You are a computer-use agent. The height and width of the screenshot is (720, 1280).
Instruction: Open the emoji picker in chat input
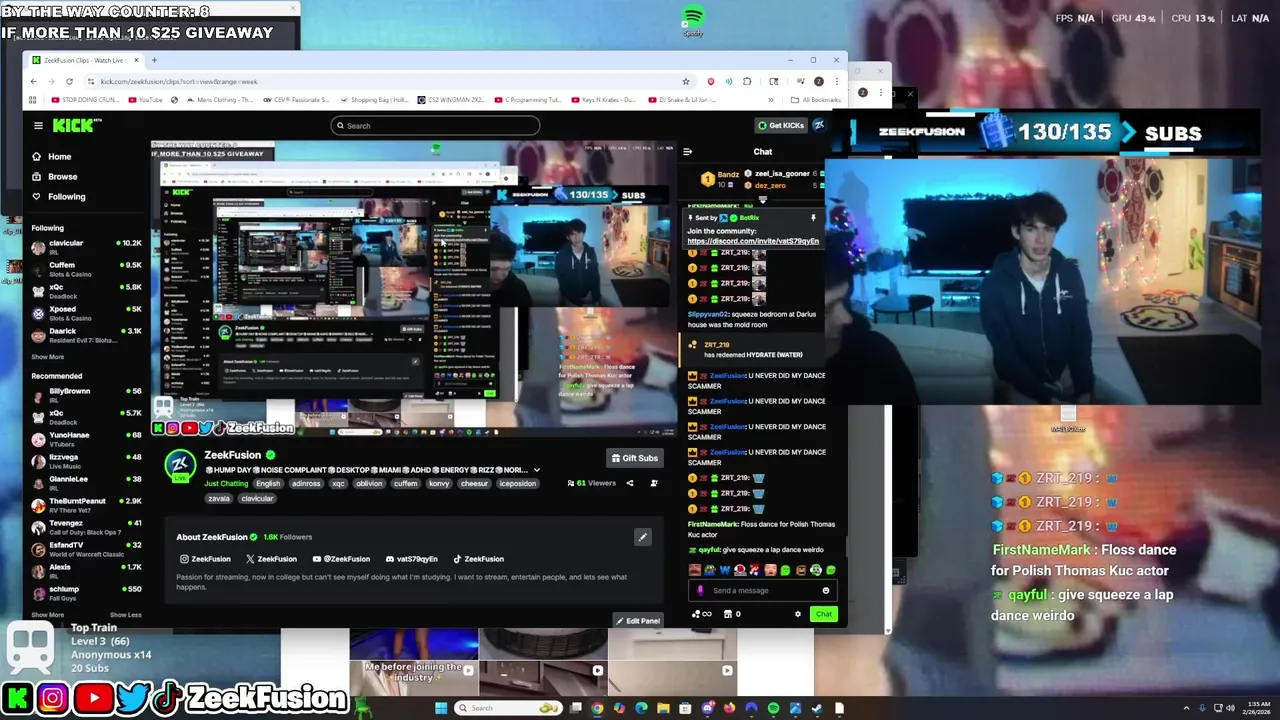[x=825, y=591]
